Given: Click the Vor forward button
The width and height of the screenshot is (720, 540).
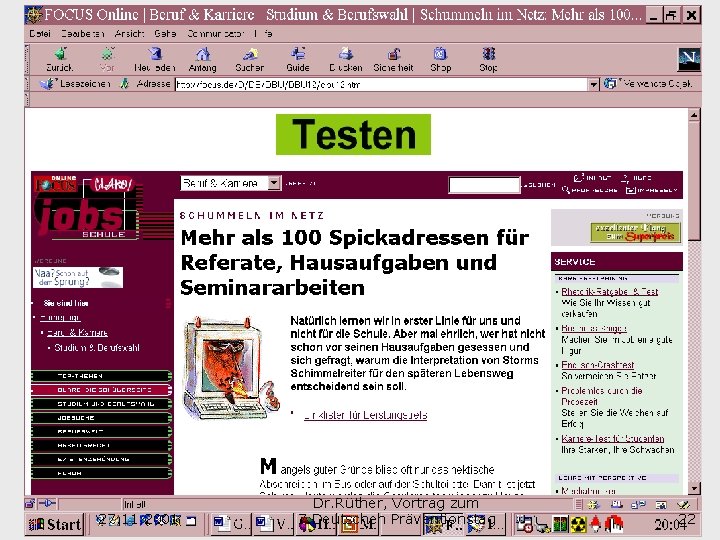Looking at the screenshot, I should point(107,60).
